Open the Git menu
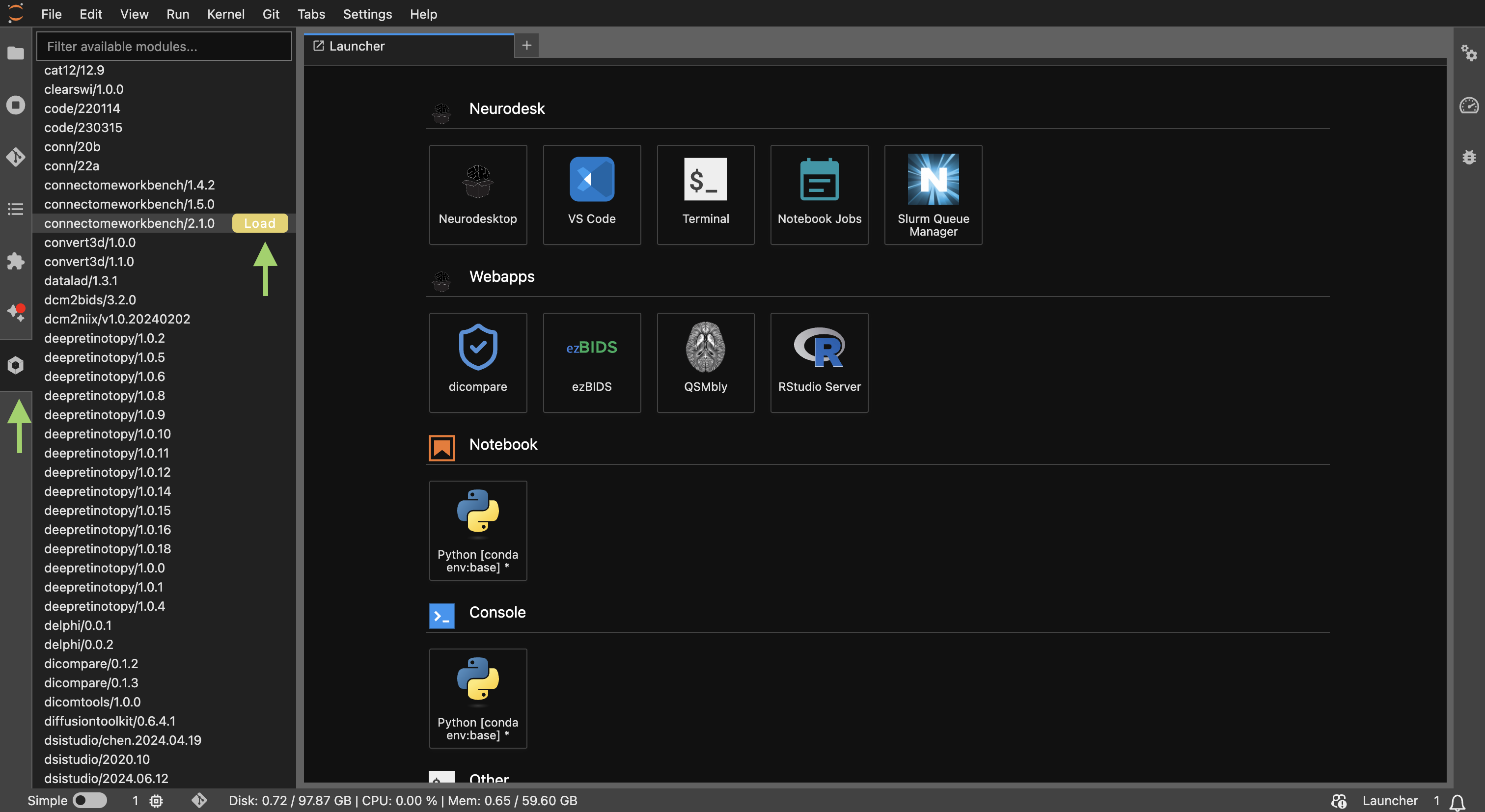This screenshot has width=1485, height=812. [x=271, y=14]
